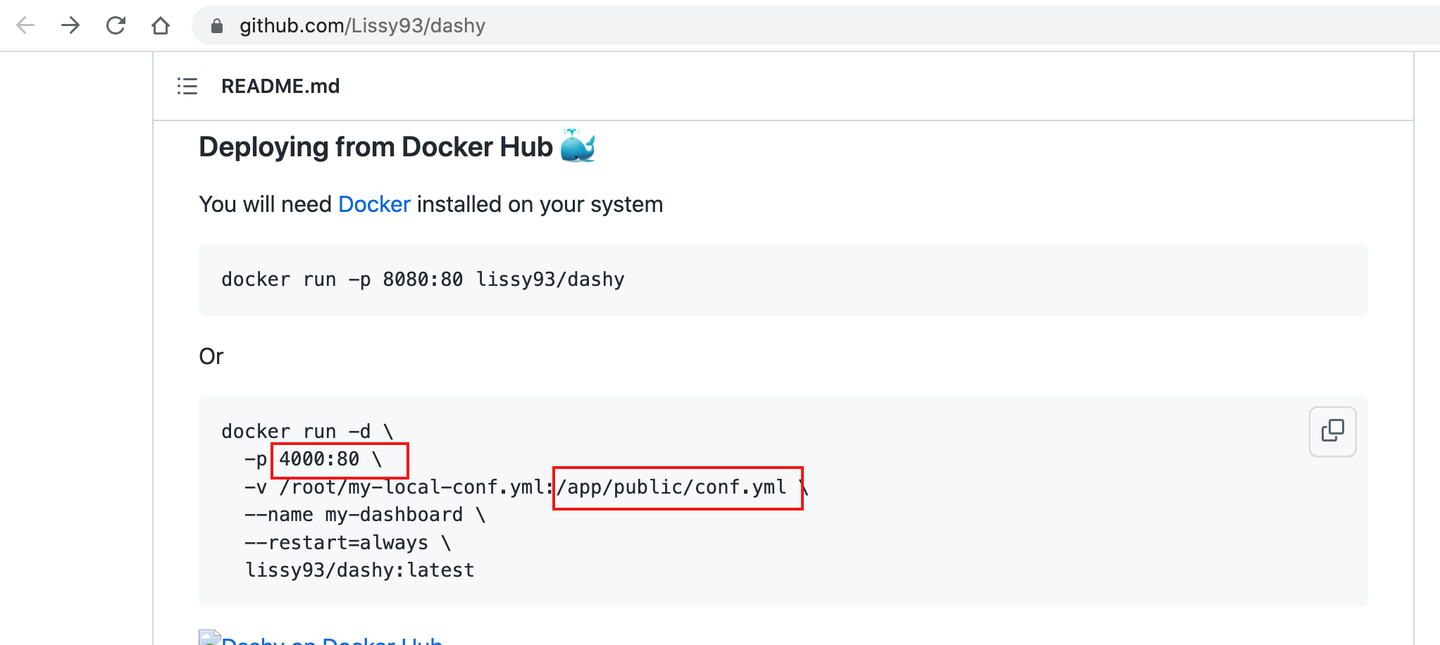Screen dimensions: 1440x645
Task: Go to the browser home page
Action: 160,26
